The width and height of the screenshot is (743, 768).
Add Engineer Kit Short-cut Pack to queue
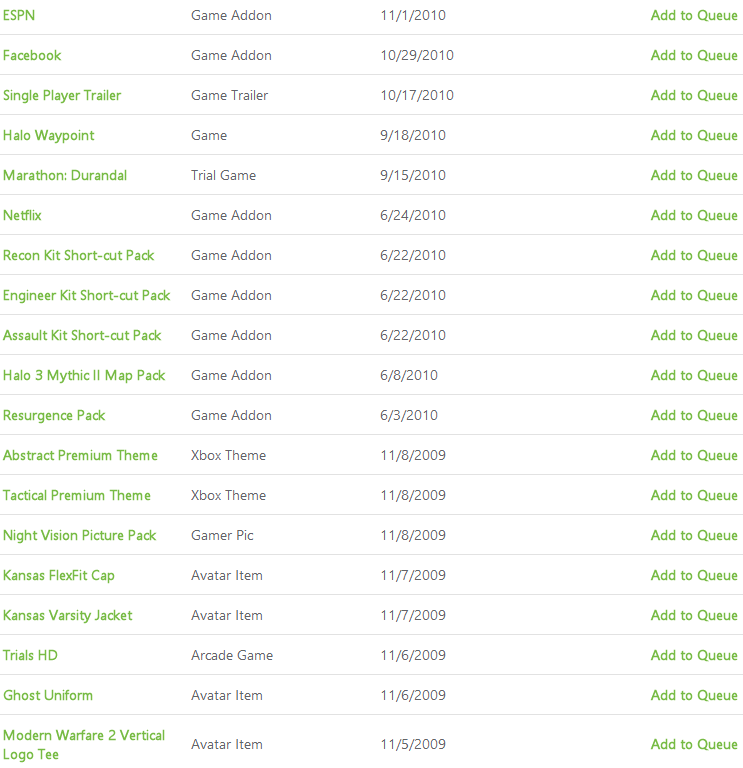(x=694, y=296)
